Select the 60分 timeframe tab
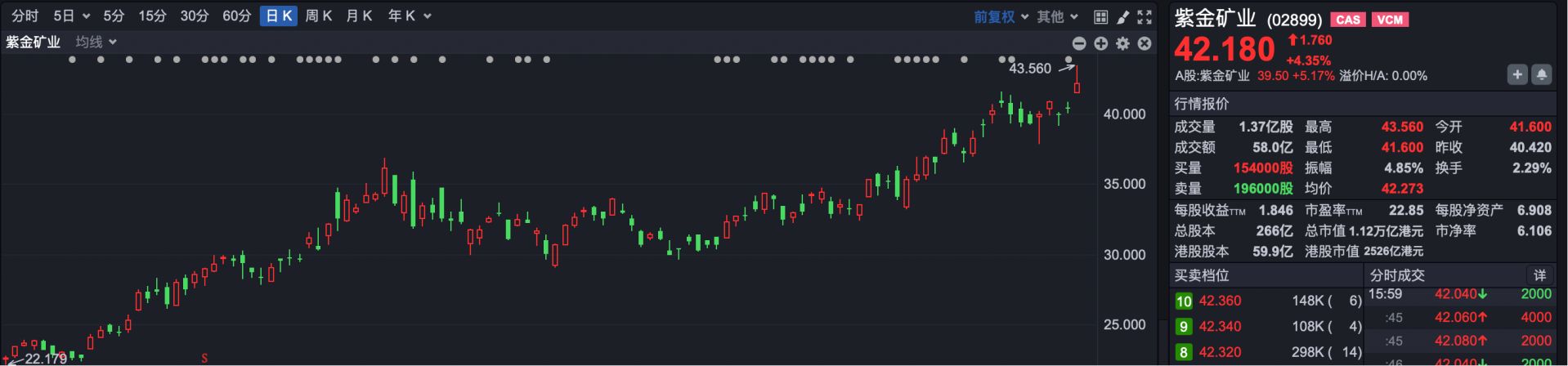The image size is (1568, 366). (236, 16)
